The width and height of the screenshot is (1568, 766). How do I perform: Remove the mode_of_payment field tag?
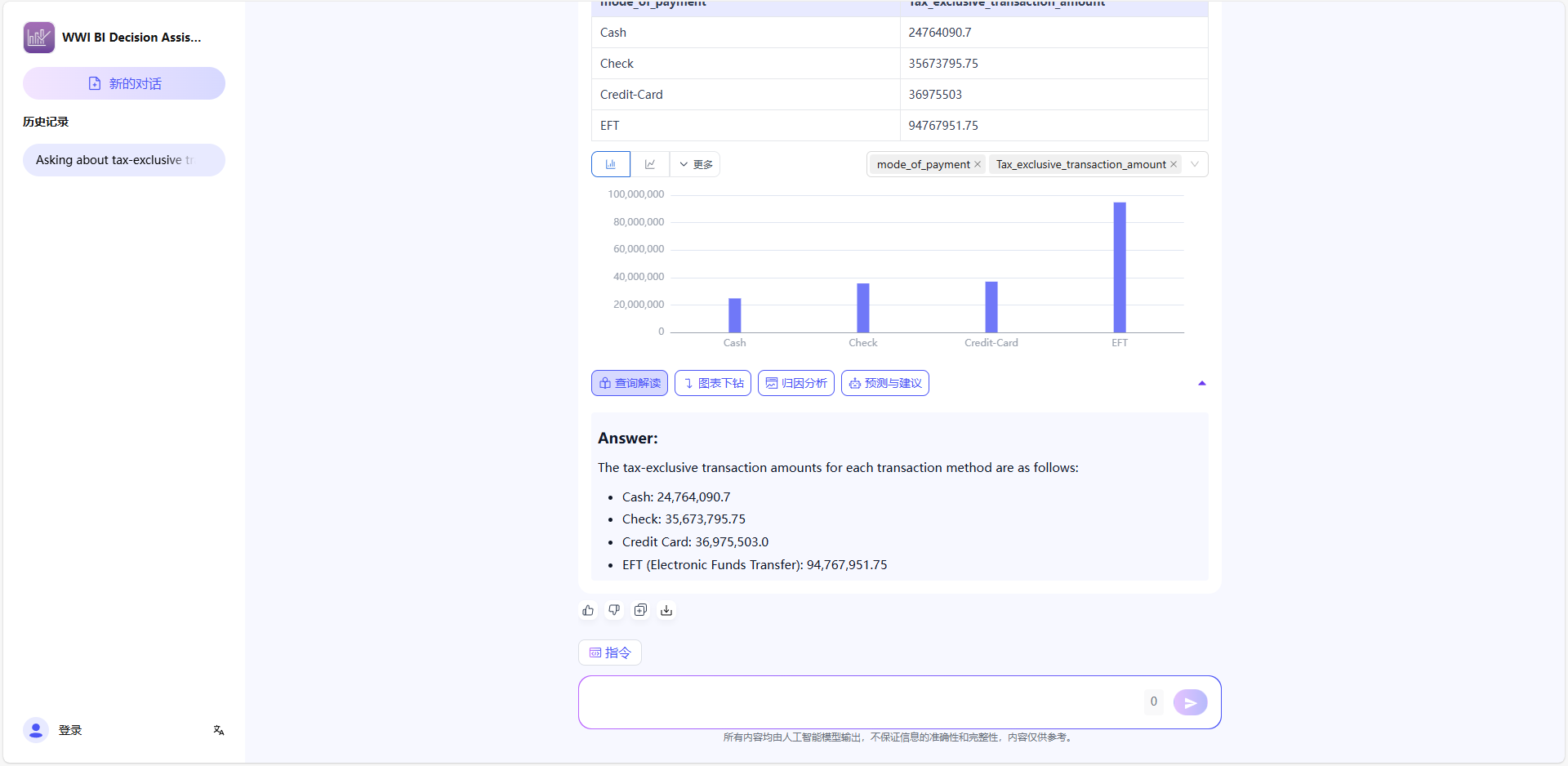pos(978,164)
